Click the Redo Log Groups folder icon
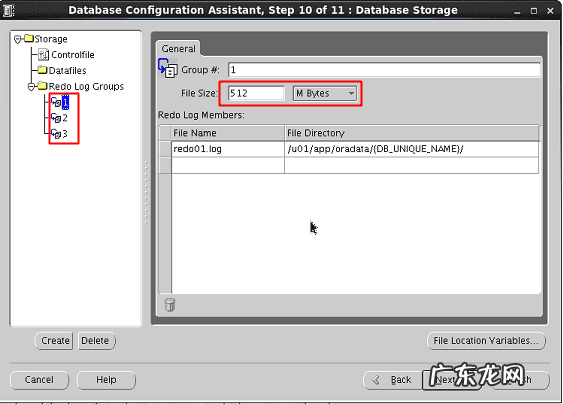563x404 pixels. (x=43, y=86)
